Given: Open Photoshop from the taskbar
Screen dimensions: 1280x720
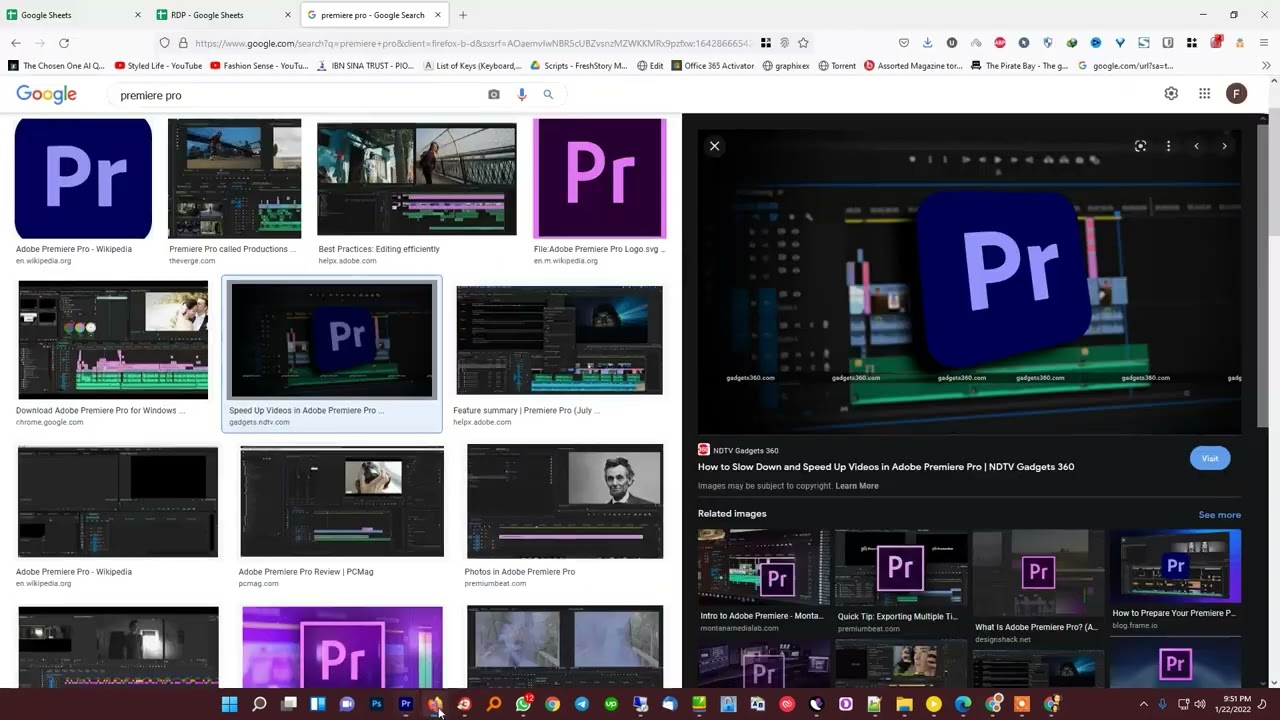Looking at the screenshot, I should pos(376,704).
